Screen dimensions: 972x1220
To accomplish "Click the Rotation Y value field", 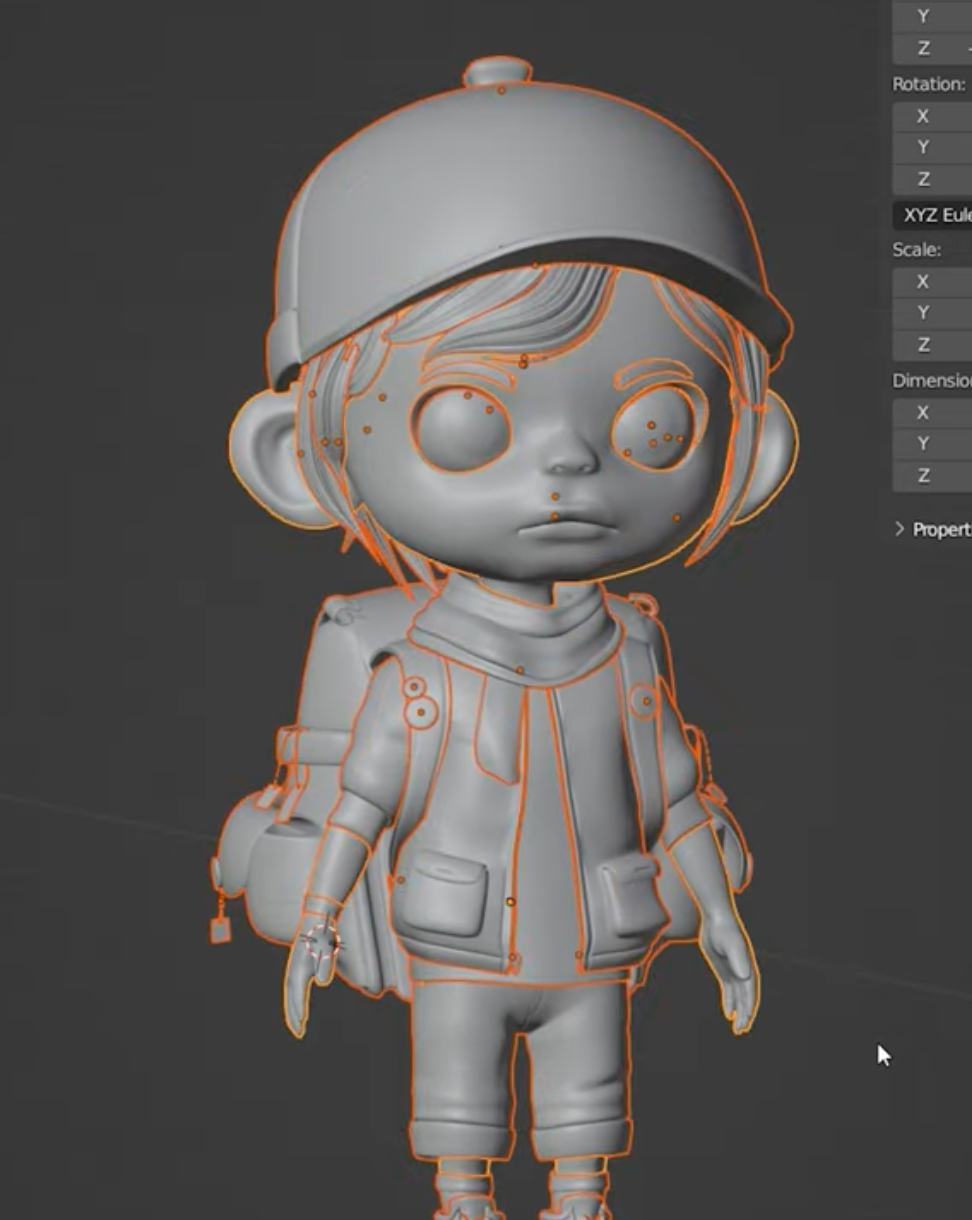I will (940, 147).
